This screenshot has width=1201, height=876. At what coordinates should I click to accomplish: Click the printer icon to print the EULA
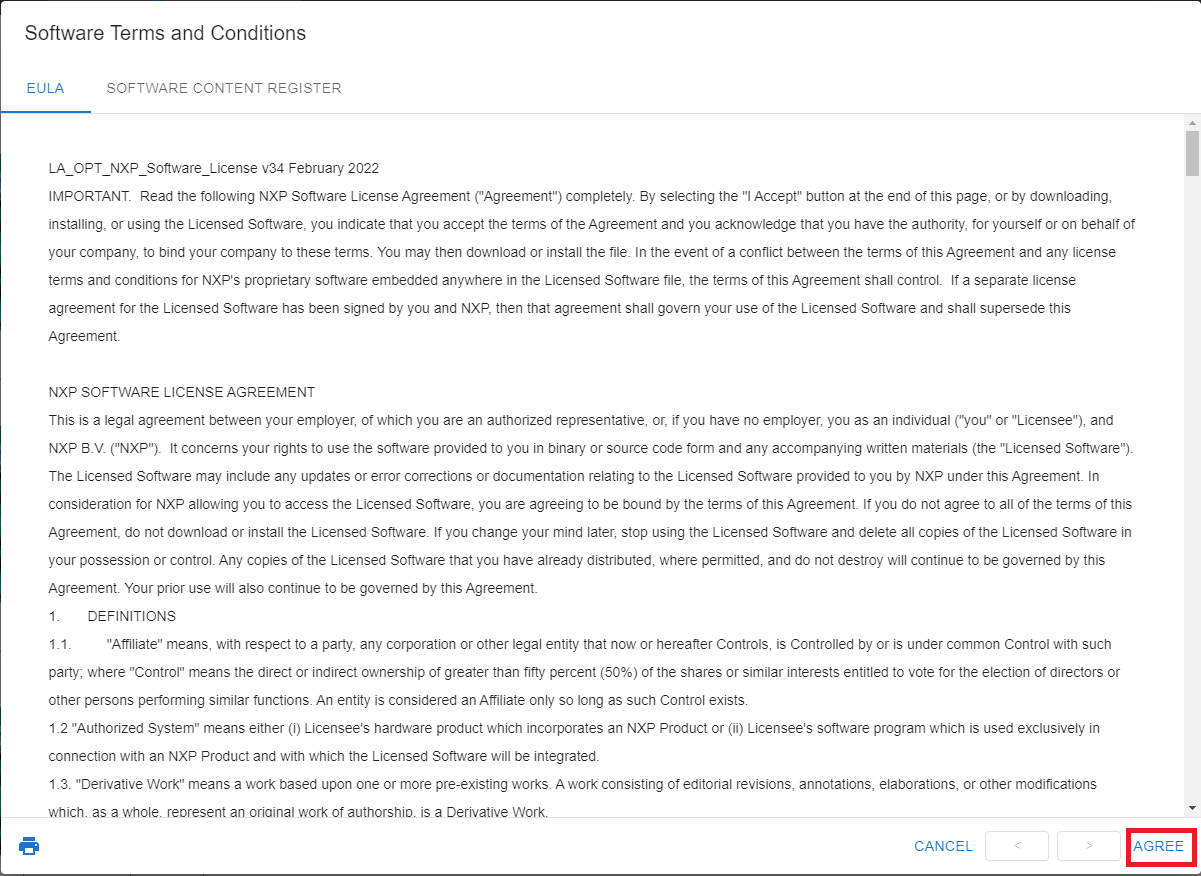pyautogui.click(x=29, y=846)
